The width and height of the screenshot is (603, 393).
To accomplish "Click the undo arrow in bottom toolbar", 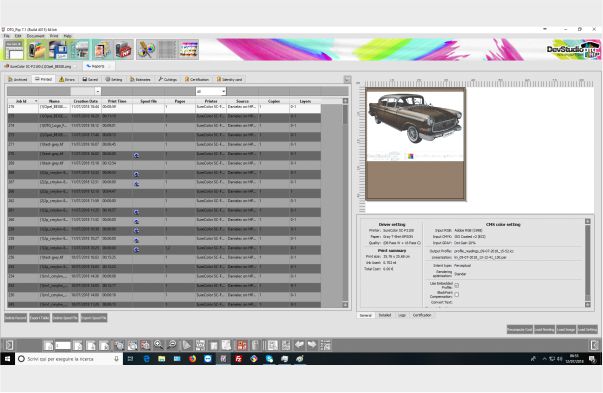I will tap(299, 345).
